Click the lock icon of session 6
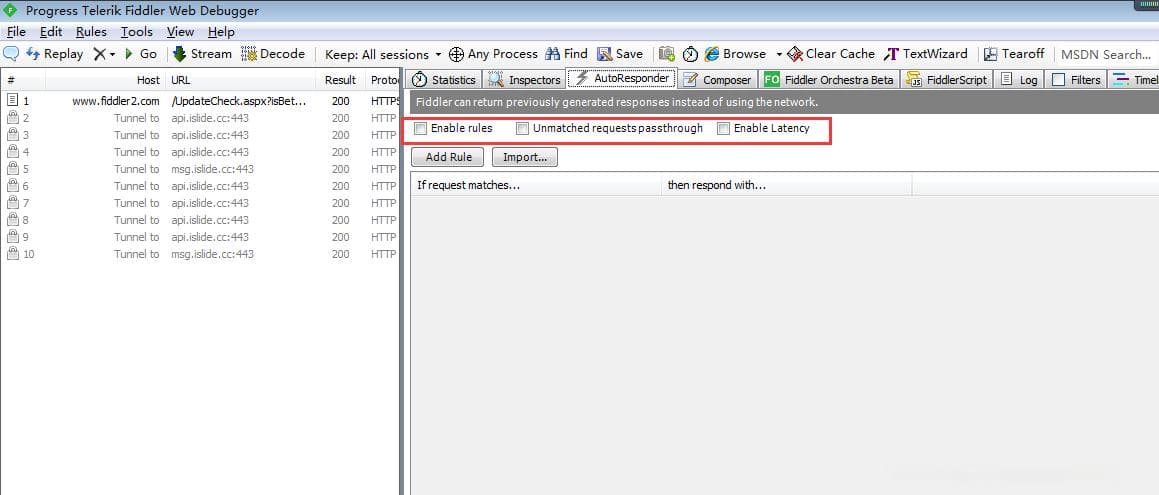 coord(13,185)
